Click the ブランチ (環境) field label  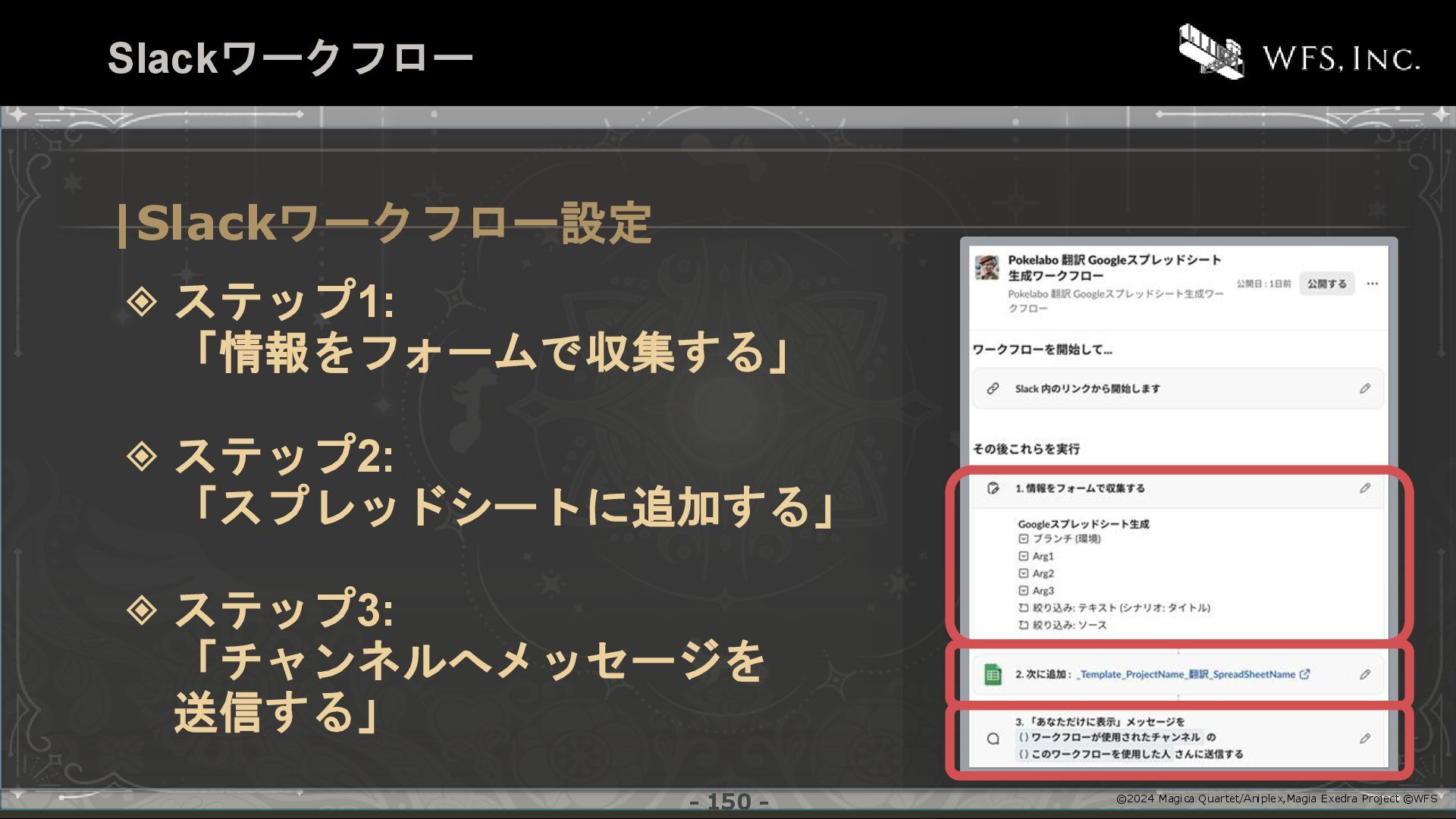(x=1066, y=538)
